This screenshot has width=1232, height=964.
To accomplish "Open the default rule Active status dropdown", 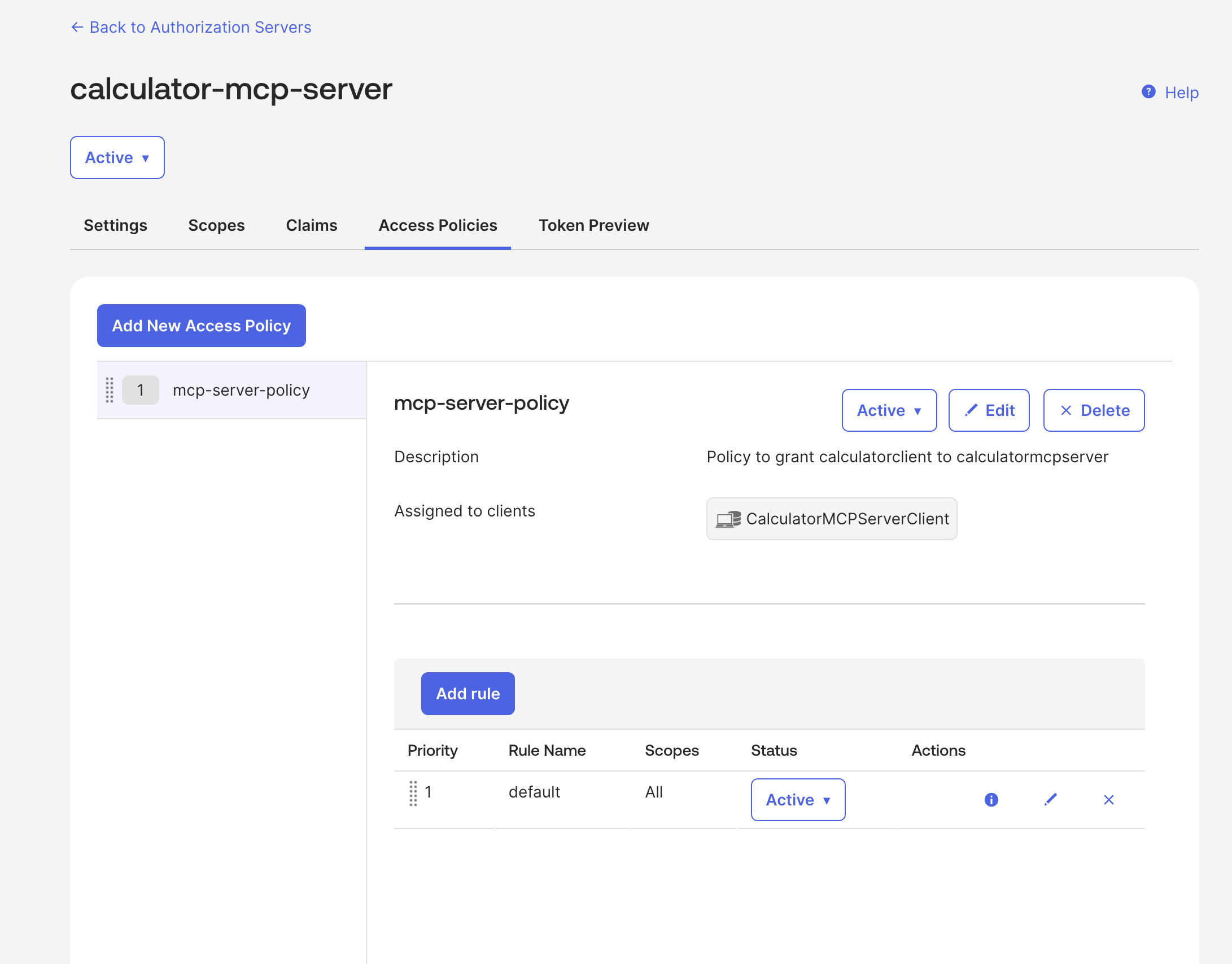I will click(x=798, y=800).
